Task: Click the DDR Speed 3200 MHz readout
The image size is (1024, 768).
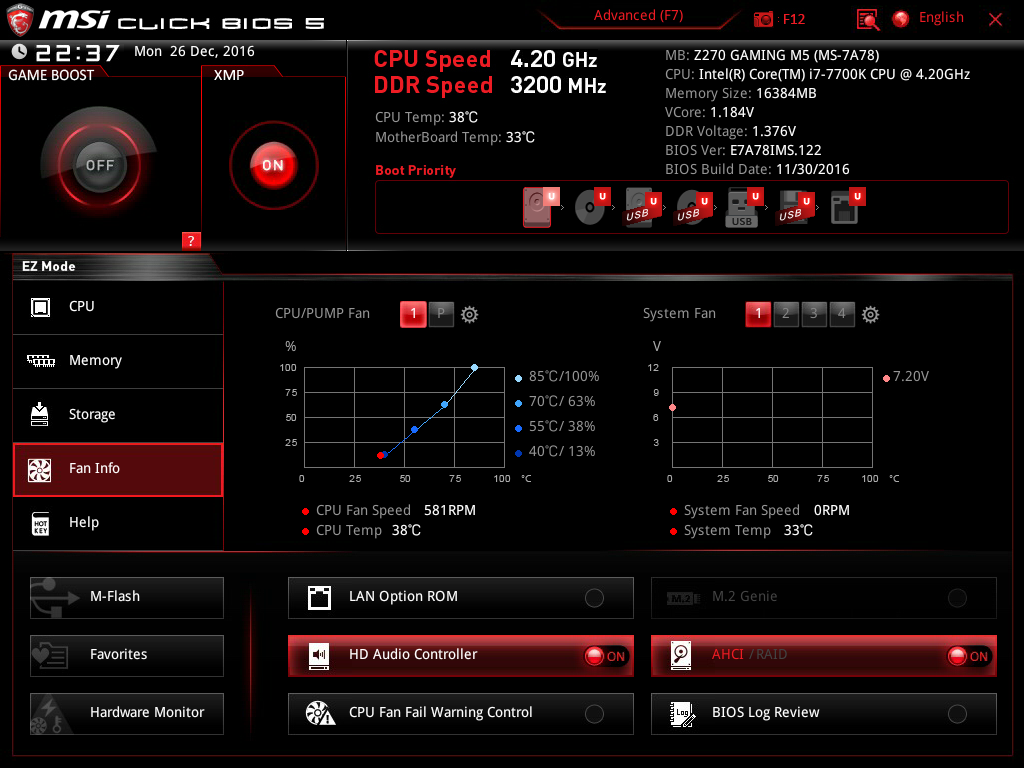Action: pyautogui.click(x=490, y=86)
